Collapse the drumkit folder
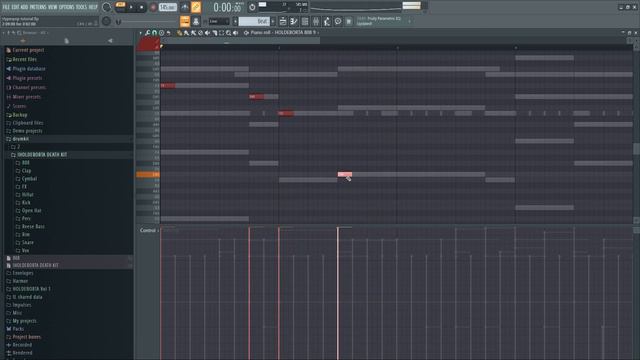 point(20,139)
